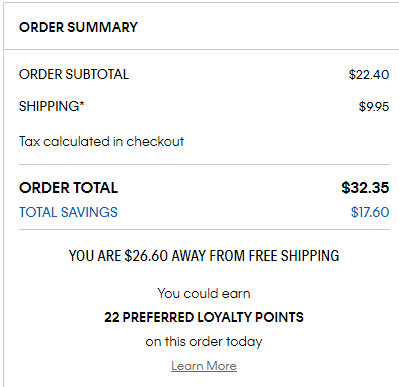
Task: Click the blue $17.60 savings amount
Action: tap(370, 212)
